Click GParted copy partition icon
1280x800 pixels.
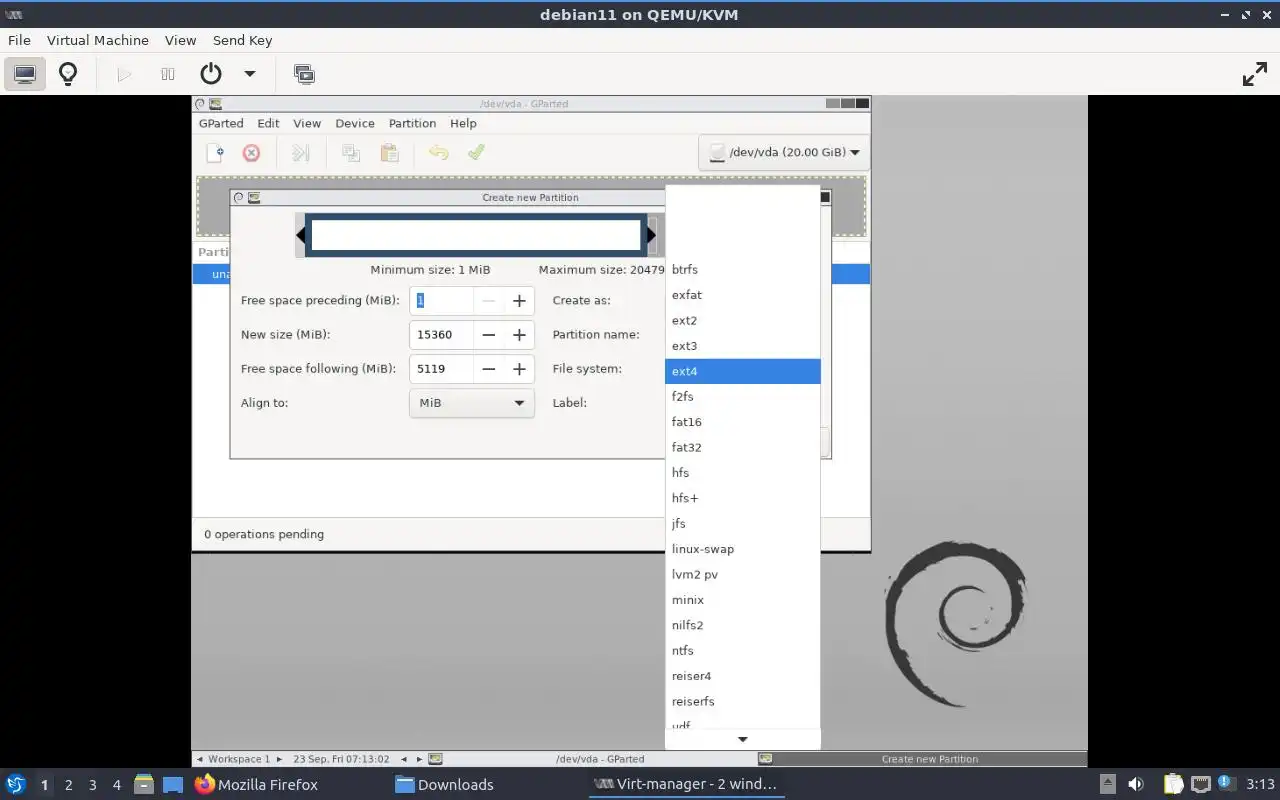[x=351, y=153]
